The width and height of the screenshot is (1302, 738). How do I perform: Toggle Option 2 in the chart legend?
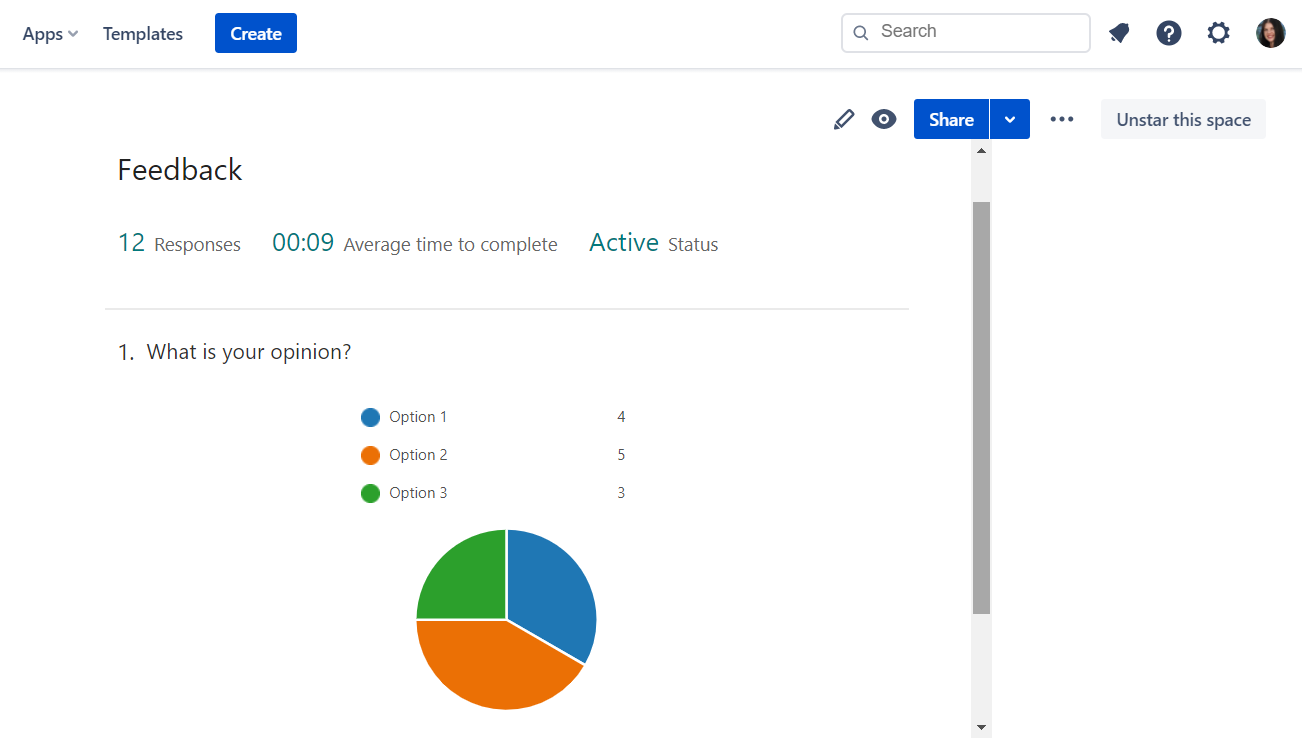pos(417,455)
